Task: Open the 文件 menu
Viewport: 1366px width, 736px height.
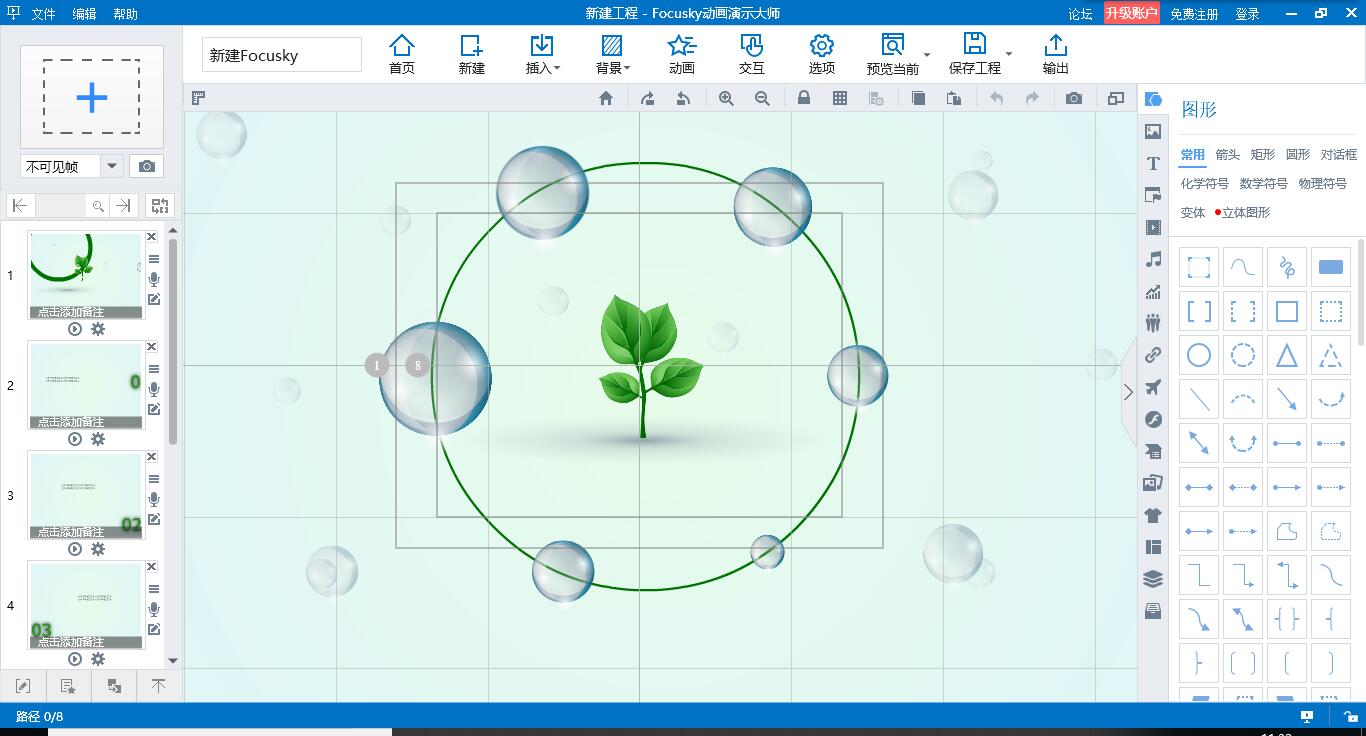Action: (43, 14)
